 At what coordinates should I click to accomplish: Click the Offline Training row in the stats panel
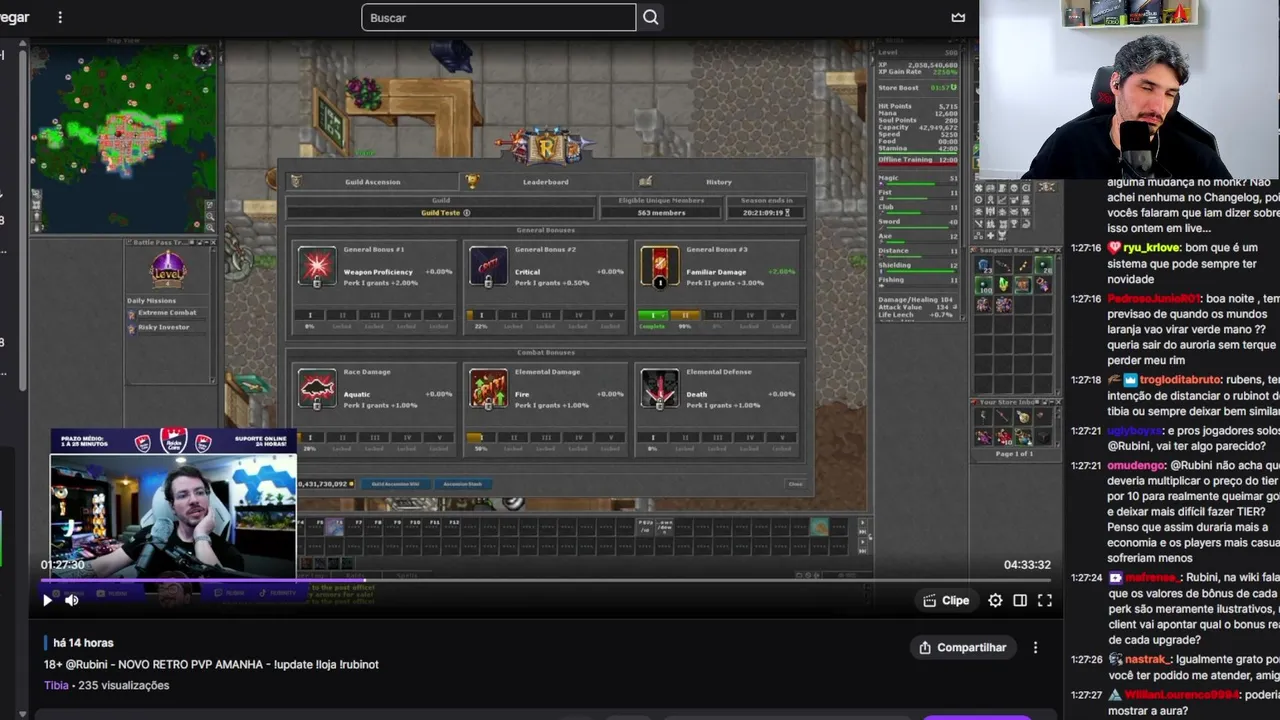(918, 160)
